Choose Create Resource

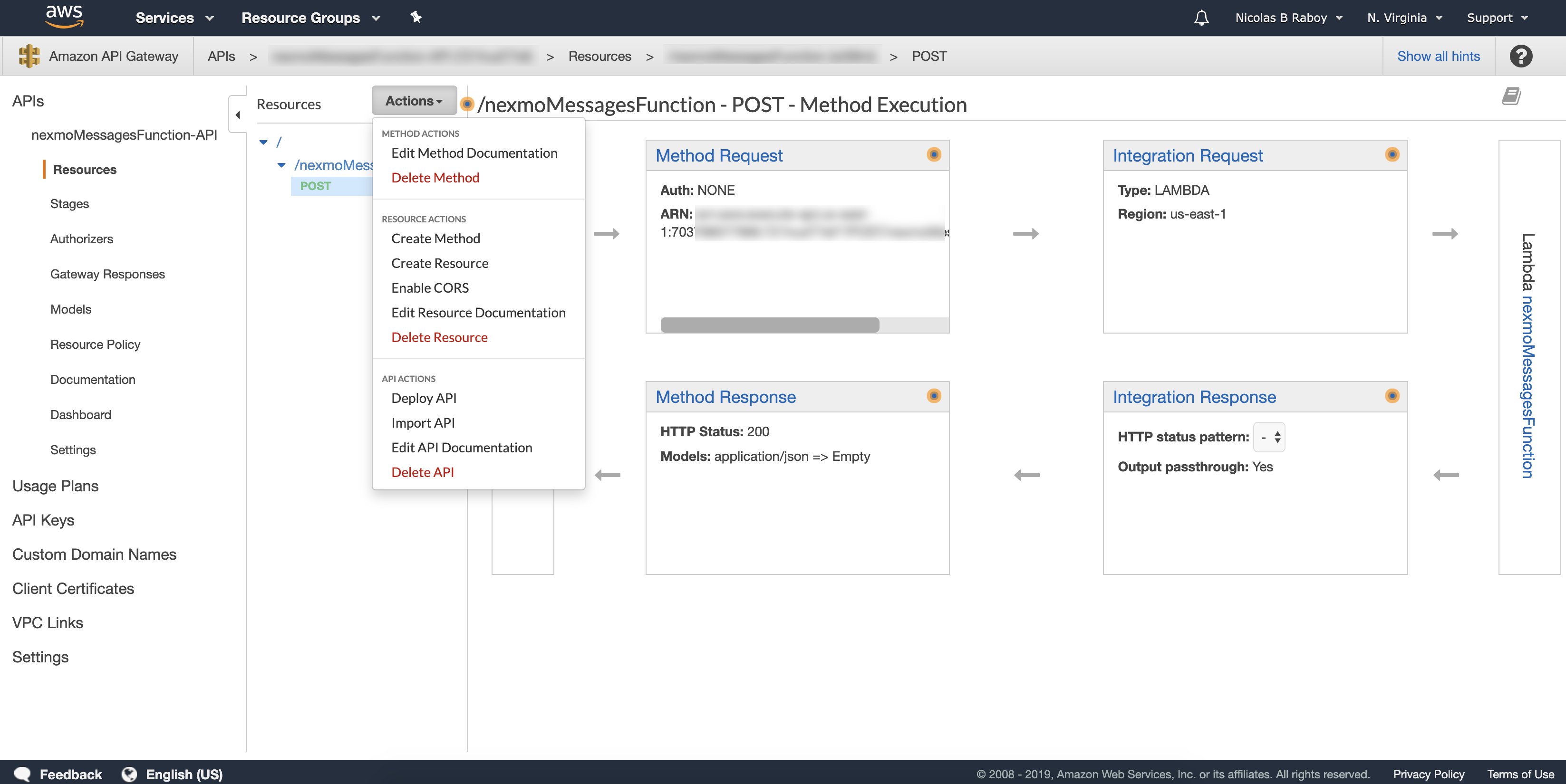440,263
